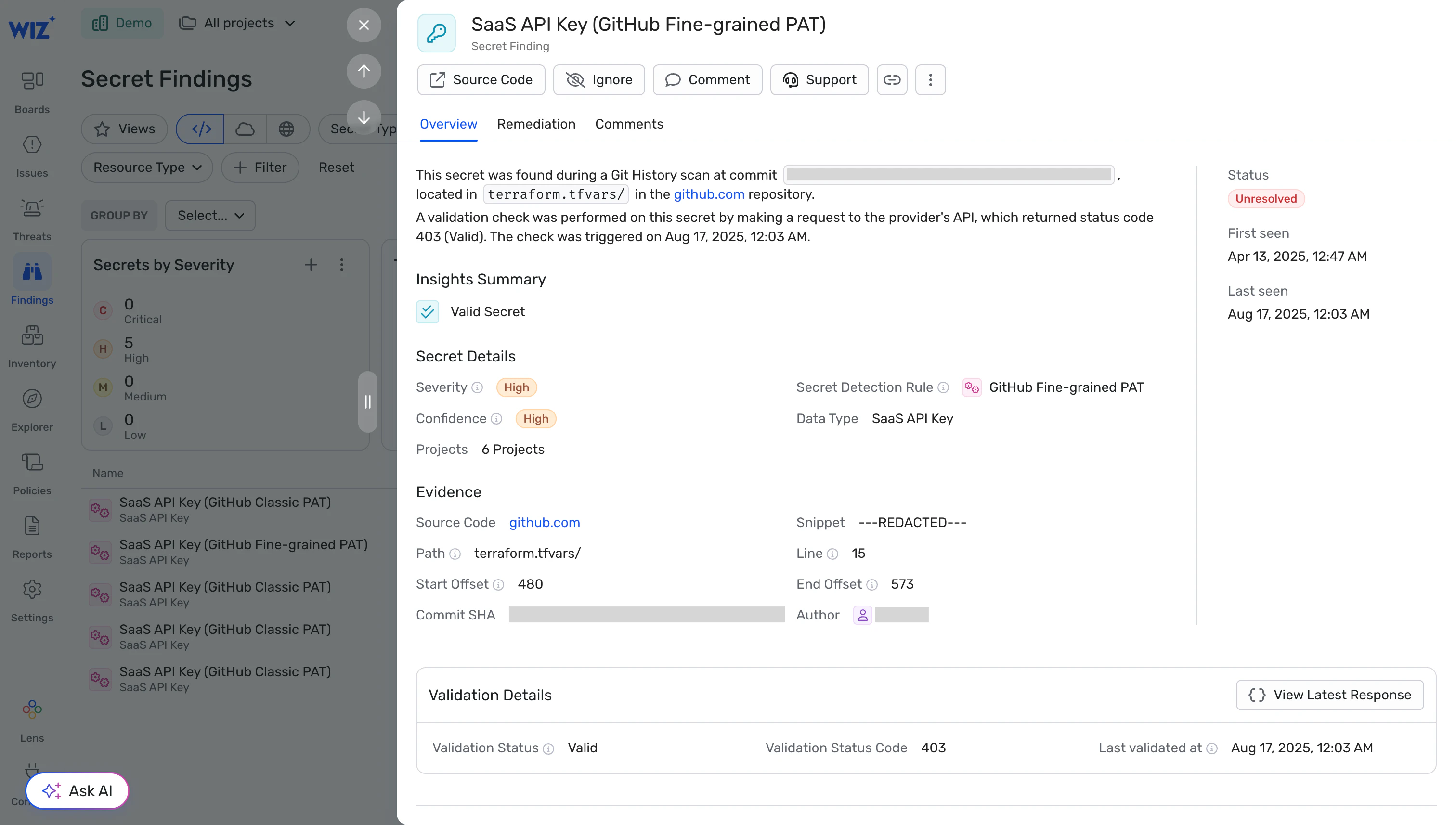The width and height of the screenshot is (1456, 825).
Task: Open Findings binoculars icon
Action: [x=32, y=272]
